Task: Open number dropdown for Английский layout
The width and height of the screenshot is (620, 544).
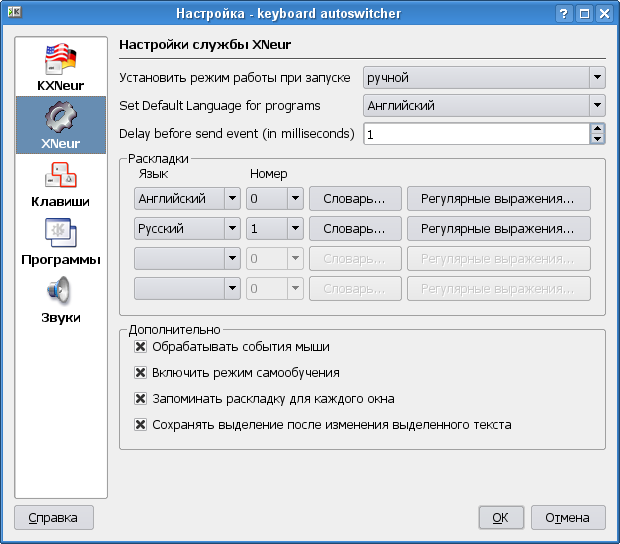Action: point(275,198)
